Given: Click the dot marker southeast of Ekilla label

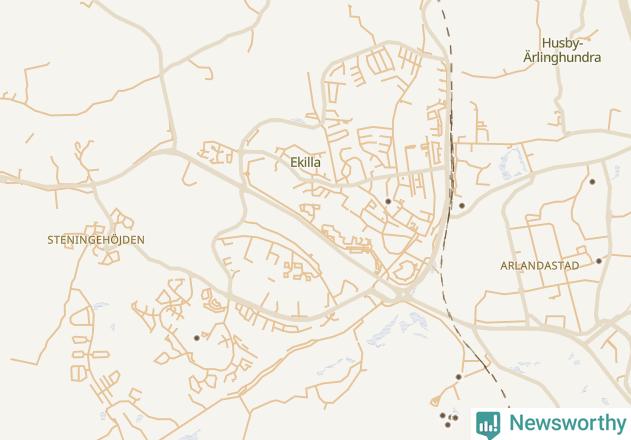Looking at the screenshot, I should 388,201.
